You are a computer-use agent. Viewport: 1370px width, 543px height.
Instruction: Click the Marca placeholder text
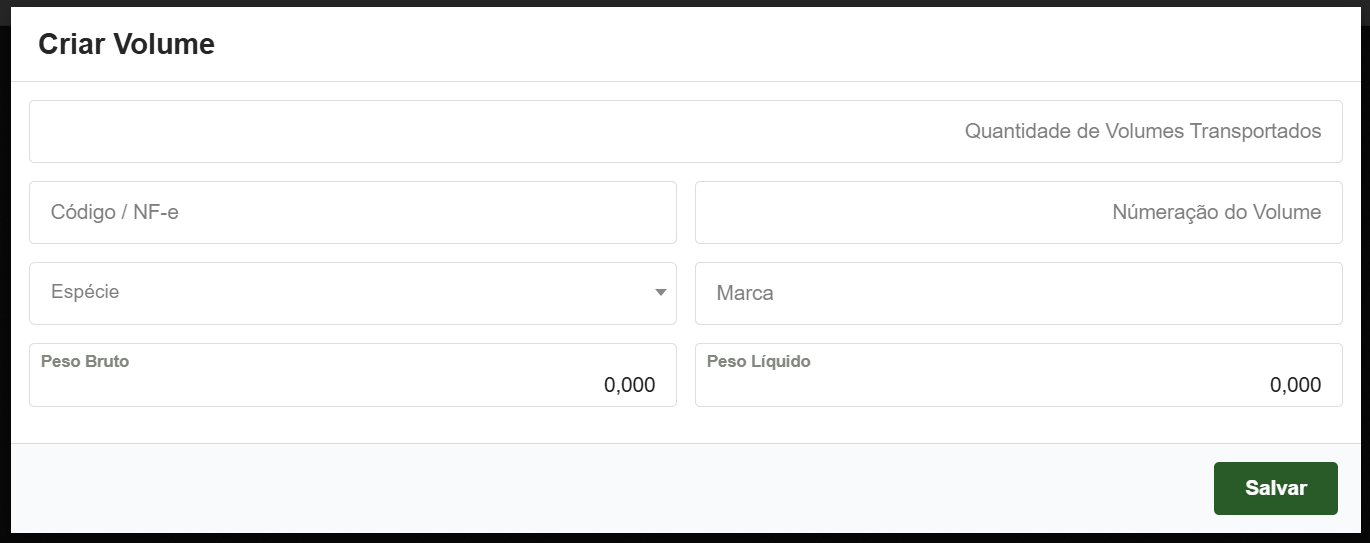tap(745, 293)
